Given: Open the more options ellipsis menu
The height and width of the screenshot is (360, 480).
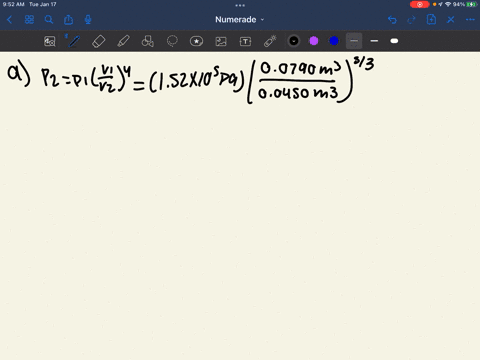Looking at the screenshot, I should coord(470,20).
